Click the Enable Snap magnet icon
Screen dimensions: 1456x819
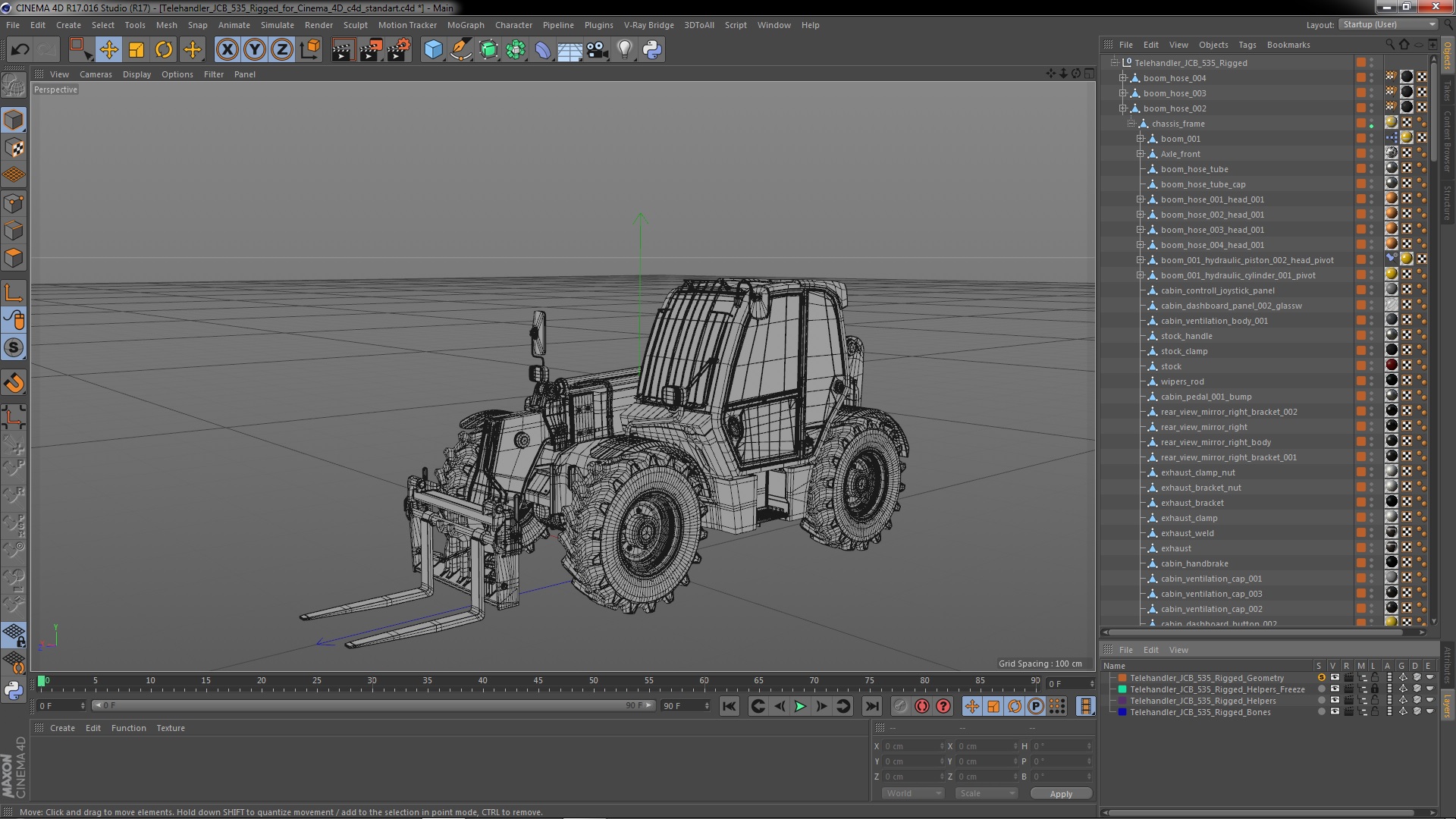[x=14, y=384]
